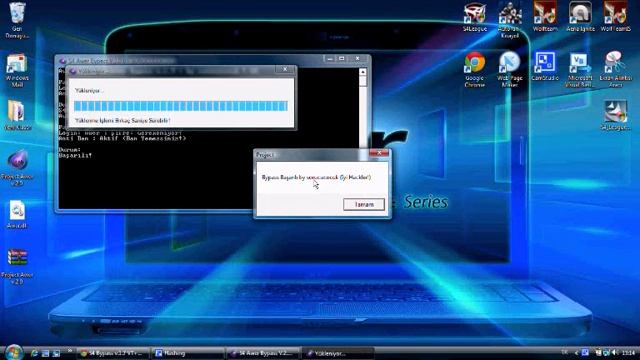Click the 'Anti Ban : Aktif' console line

[122, 138]
